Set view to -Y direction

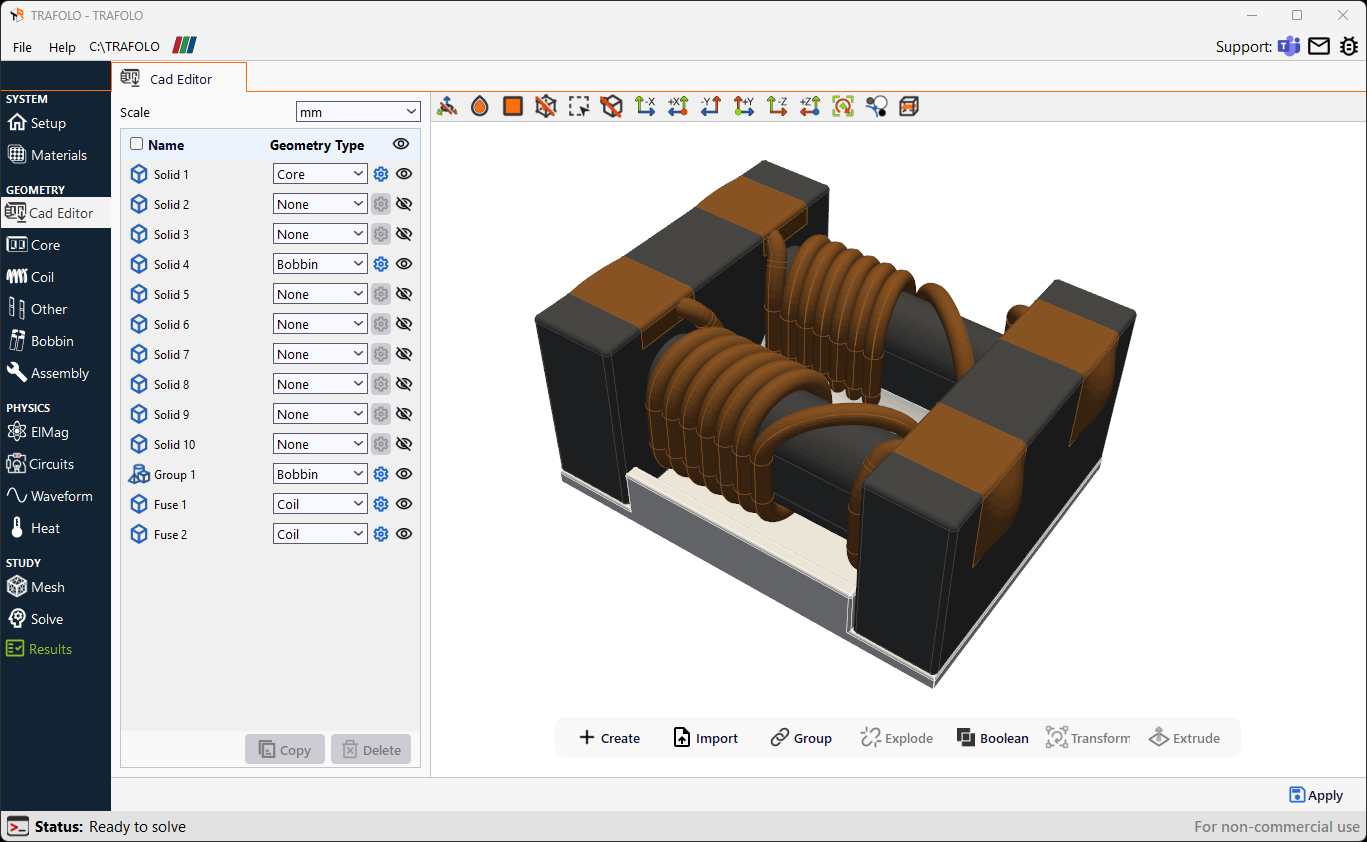point(711,106)
